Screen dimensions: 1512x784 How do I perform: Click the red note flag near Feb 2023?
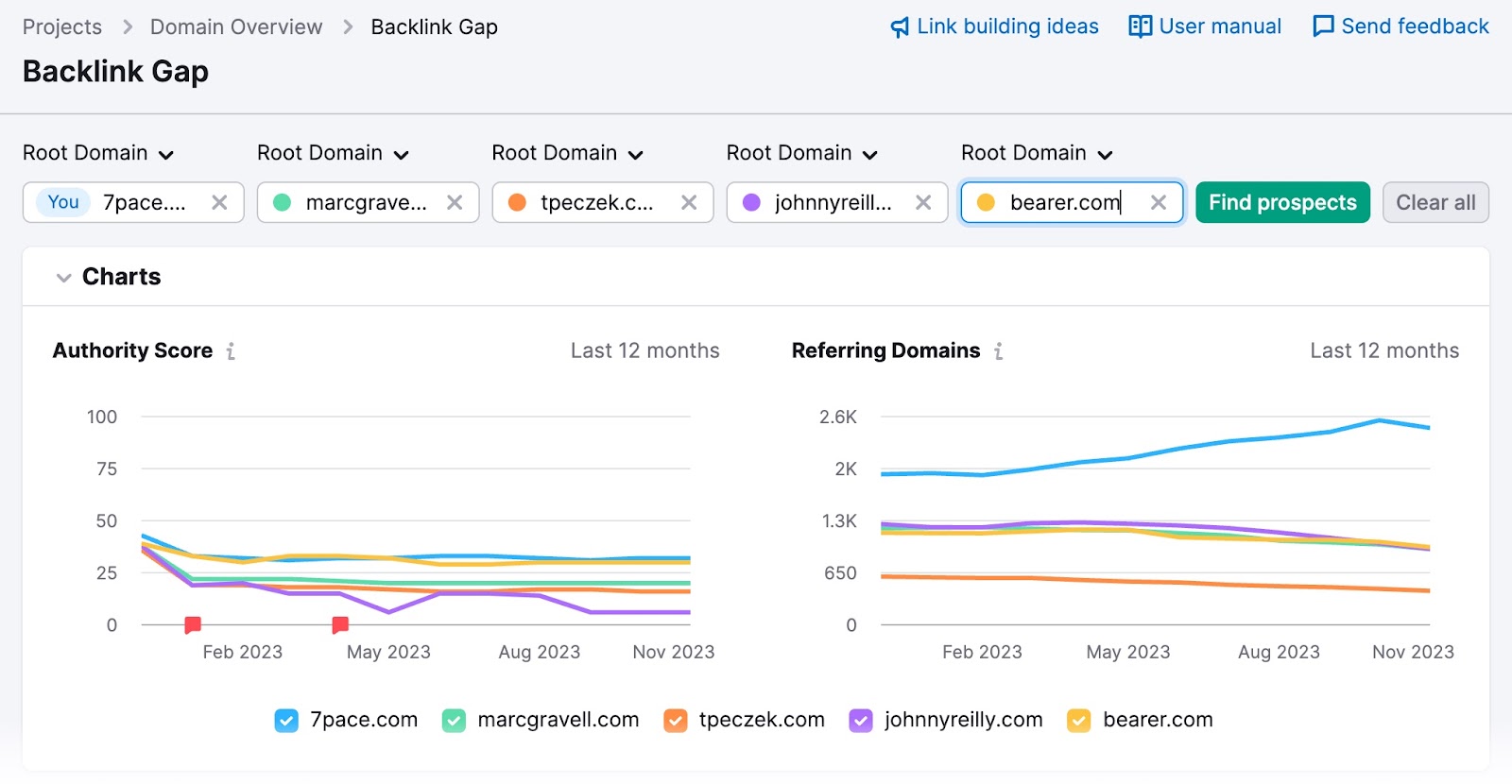(193, 624)
